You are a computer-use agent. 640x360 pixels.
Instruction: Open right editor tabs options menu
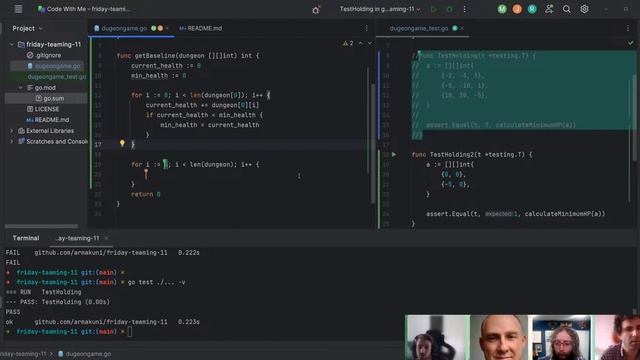628,28
